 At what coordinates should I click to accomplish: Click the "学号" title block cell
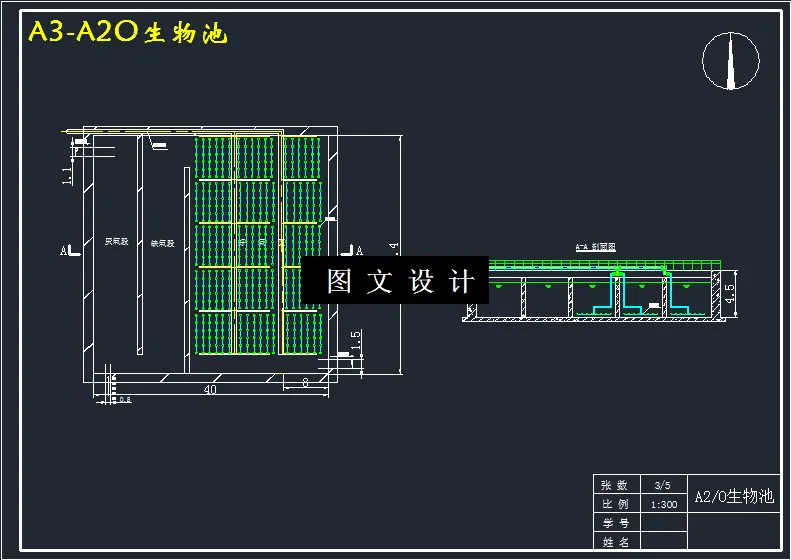pyautogui.click(x=616, y=522)
